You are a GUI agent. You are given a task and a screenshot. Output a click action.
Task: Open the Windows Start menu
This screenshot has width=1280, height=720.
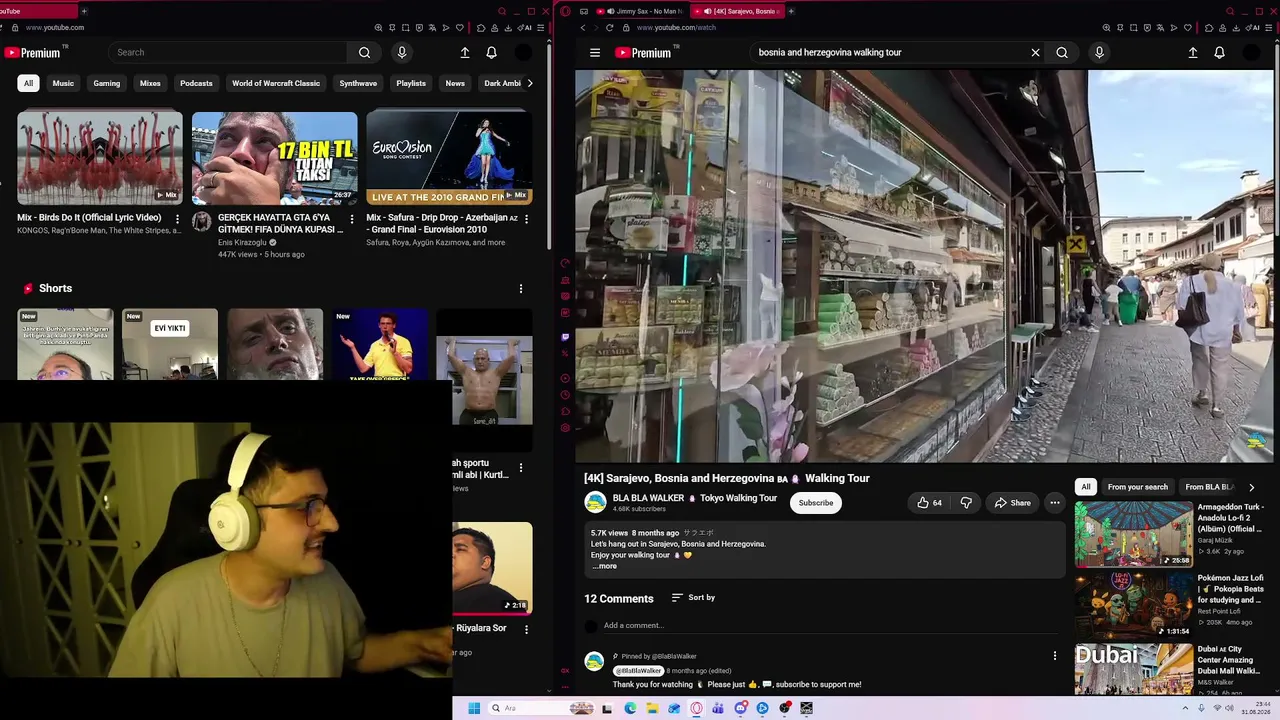[x=474, y=708]
